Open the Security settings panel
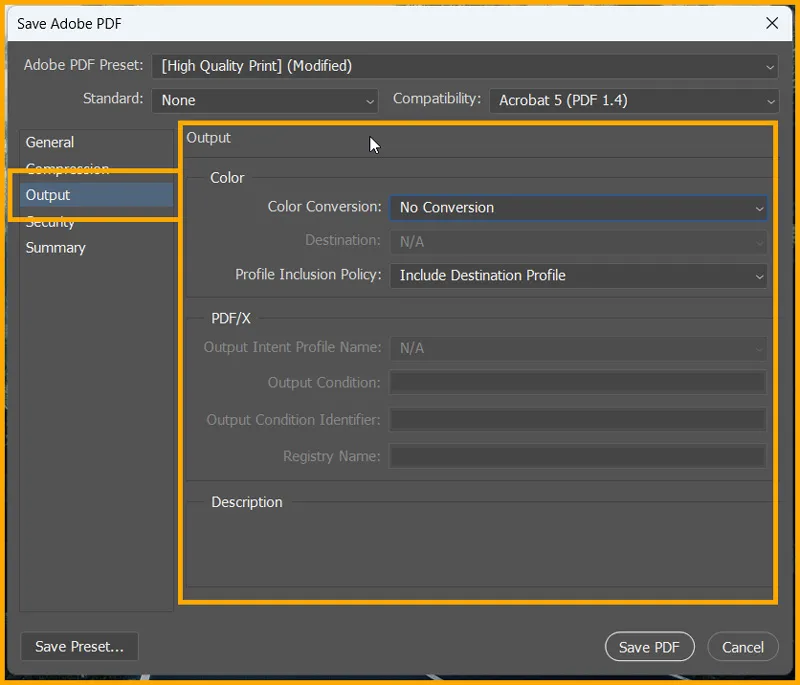The width and height of the screenshot is (800, 685). click(x=50, y=221)
